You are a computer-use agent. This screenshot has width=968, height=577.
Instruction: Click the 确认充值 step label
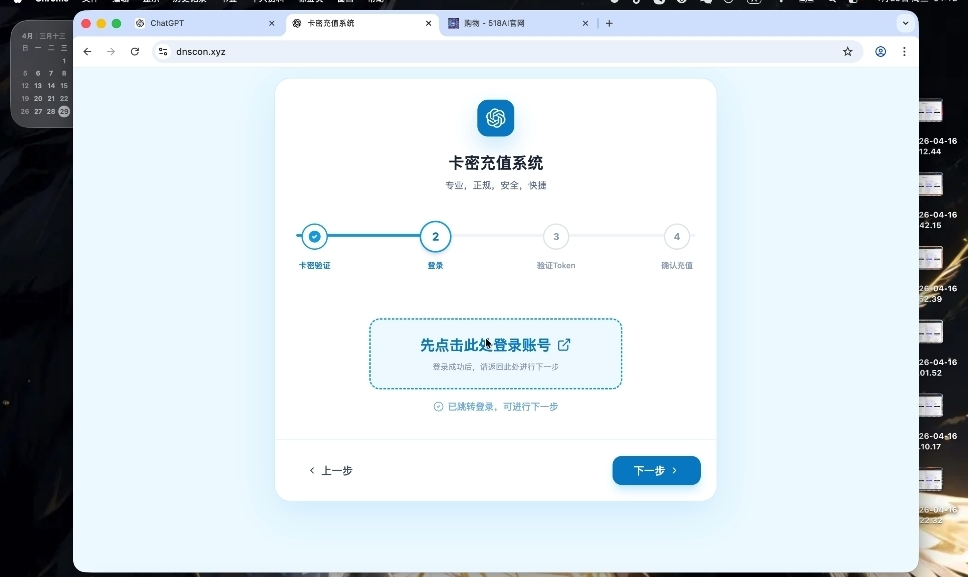(x=677, y=265)
